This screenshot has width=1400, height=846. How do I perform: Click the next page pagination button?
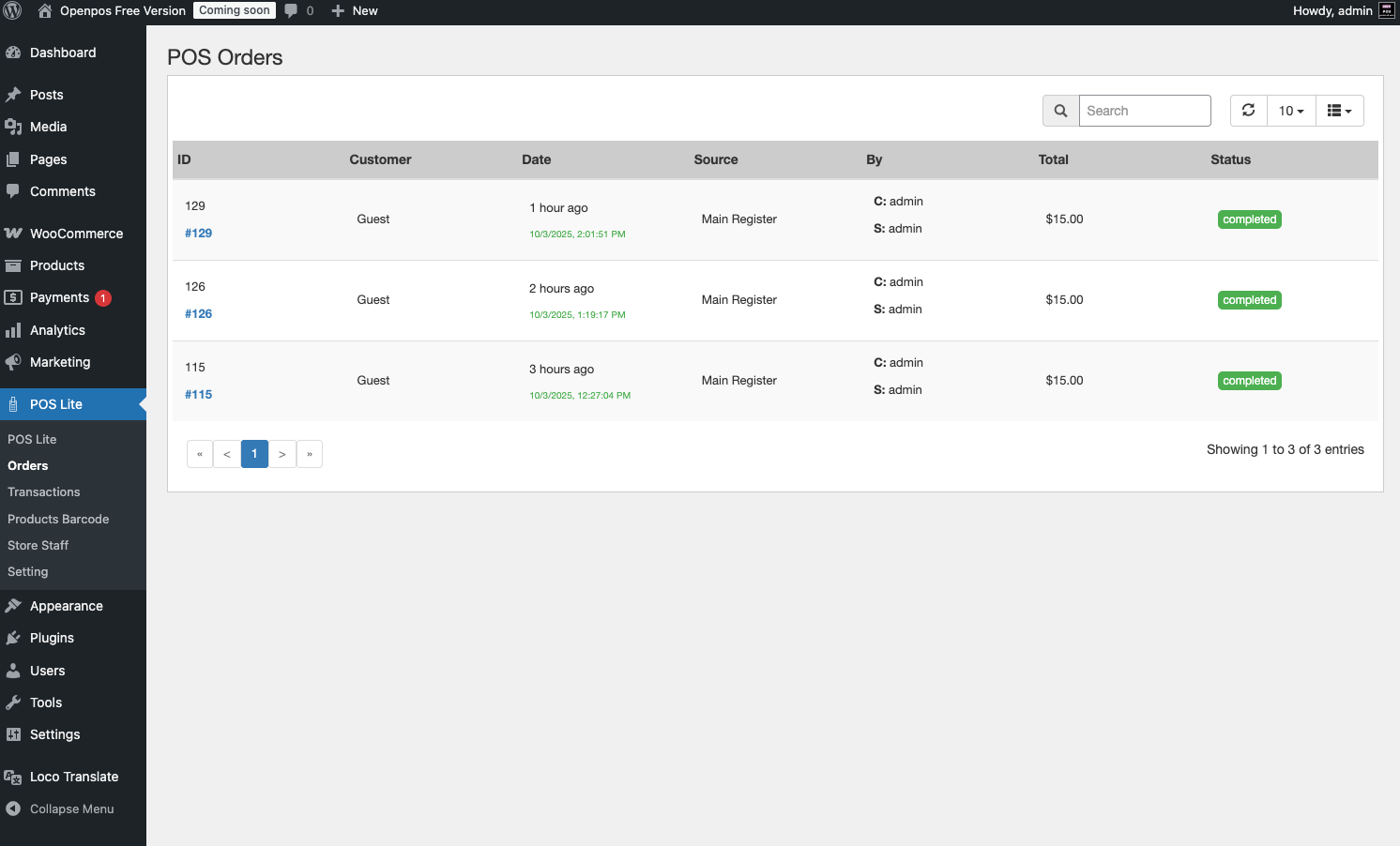pos(282,453)
